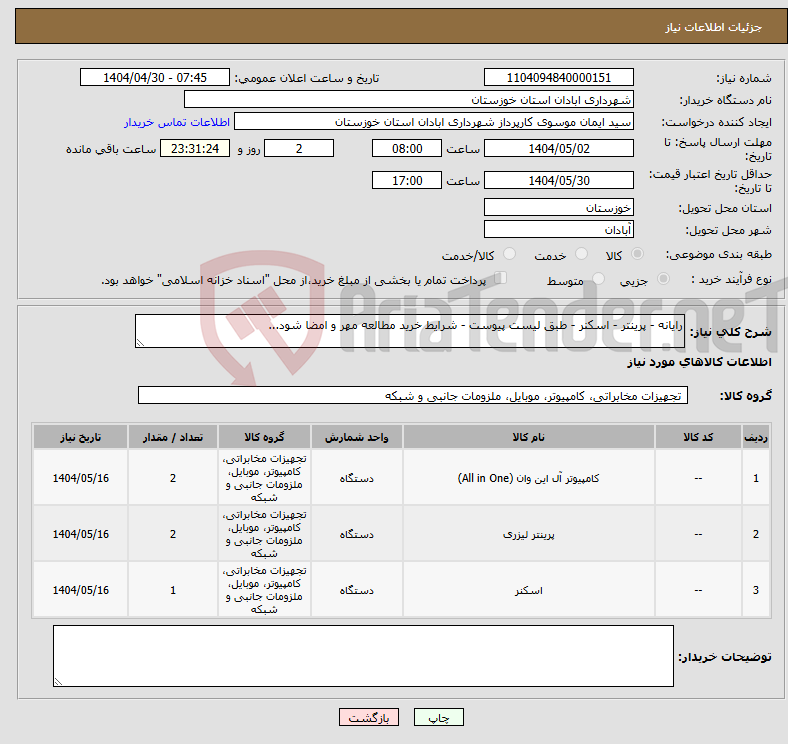Image resolution: width=788 pixels, height=744 pixels.
Task: Click the quantity cell in the اسکنر row
Action: [x=173, y=590]
